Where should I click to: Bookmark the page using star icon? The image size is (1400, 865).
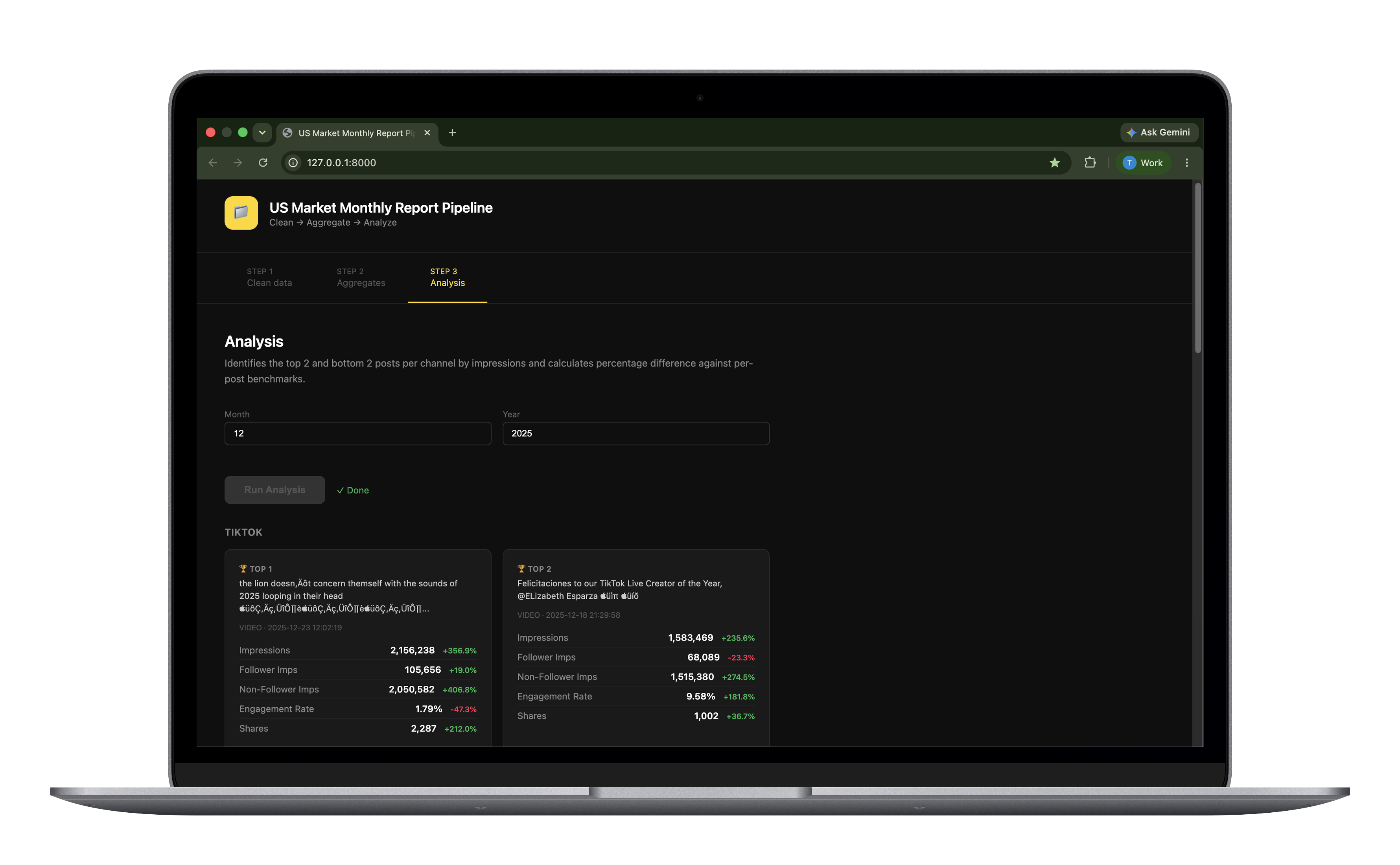click(x=1054, y=163)
